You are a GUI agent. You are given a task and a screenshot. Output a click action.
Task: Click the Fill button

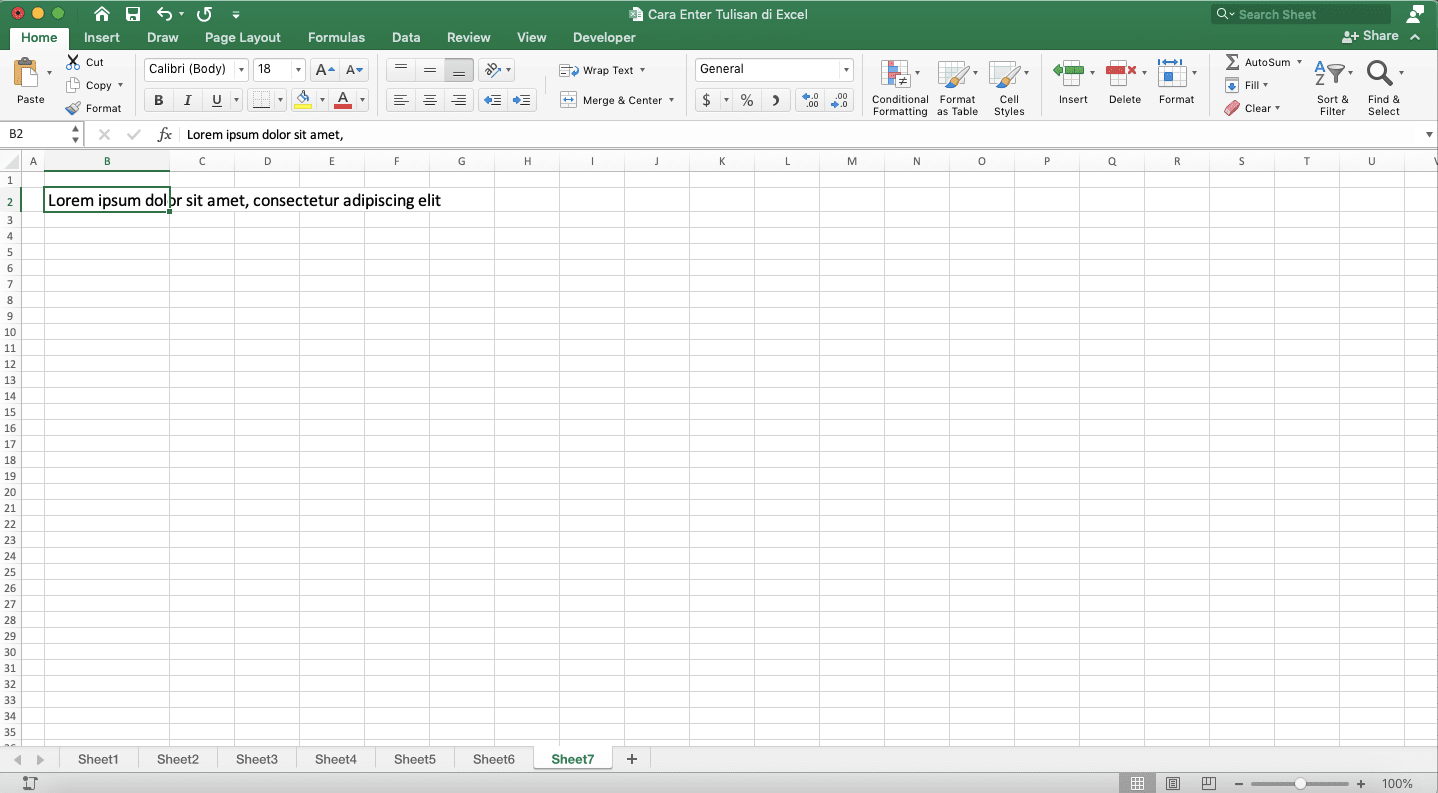coord(1247,85)
